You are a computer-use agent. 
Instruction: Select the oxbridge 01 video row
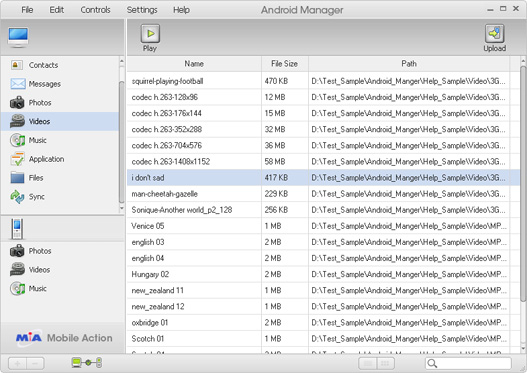click(x=323, y=323)
